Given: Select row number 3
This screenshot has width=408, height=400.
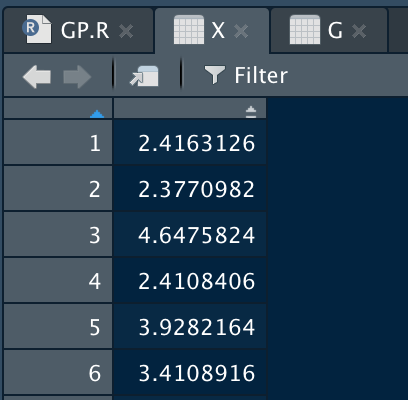Looking at the screenshot, I should coord(58,235).
